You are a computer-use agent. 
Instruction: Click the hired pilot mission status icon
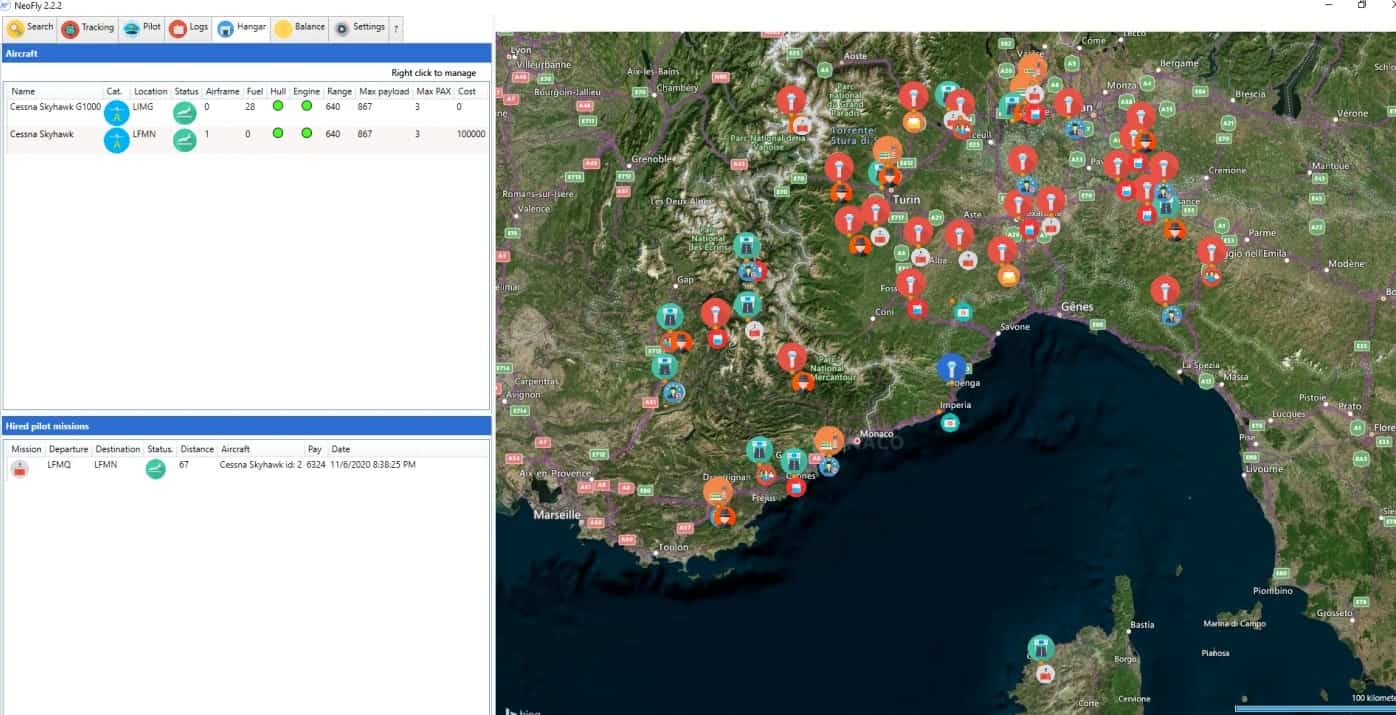155,469
